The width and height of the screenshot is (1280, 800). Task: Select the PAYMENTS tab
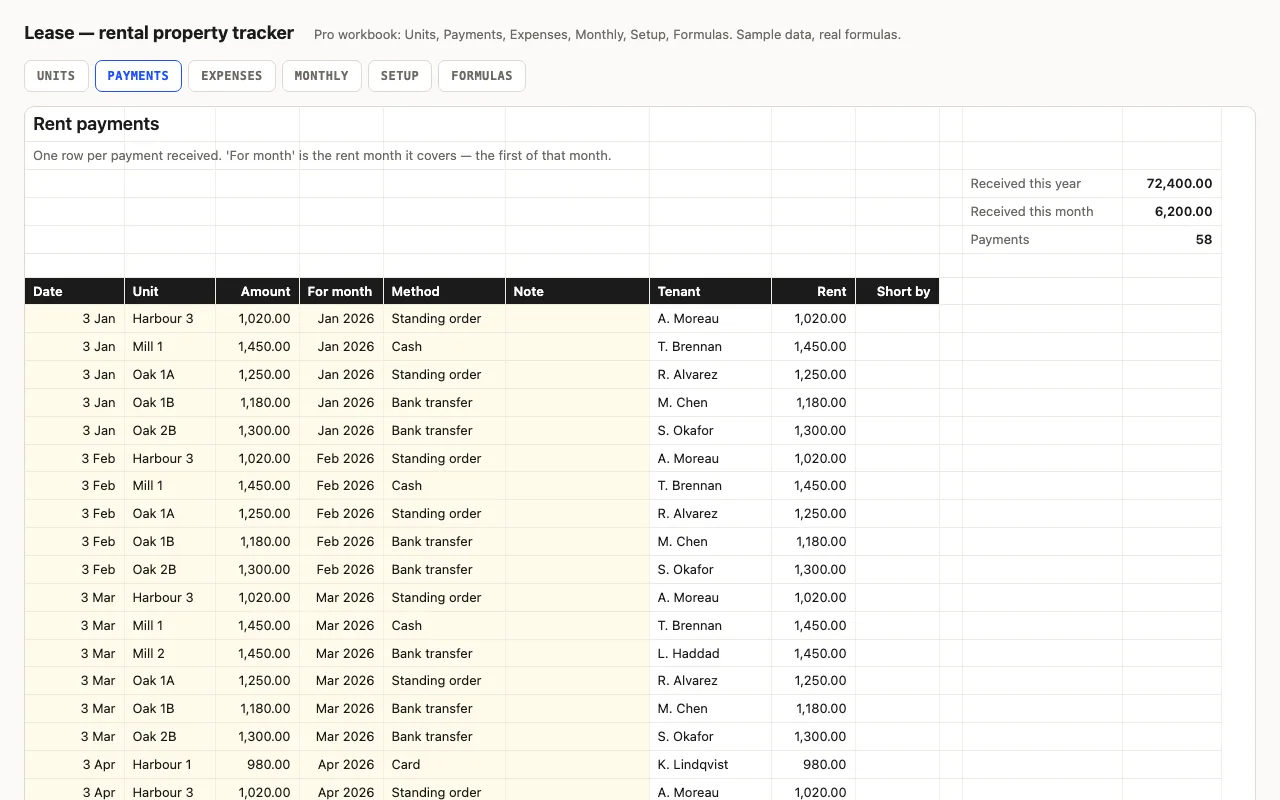pos(138,76)
